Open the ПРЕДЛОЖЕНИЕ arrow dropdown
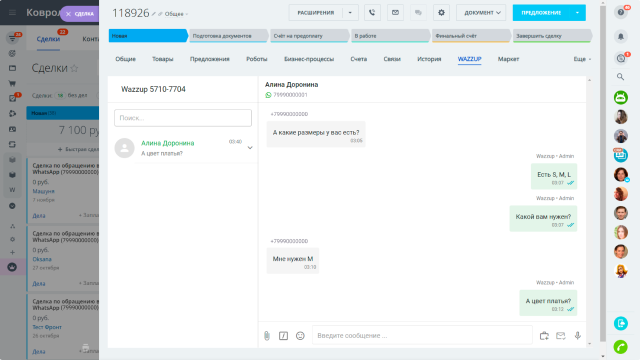640x360 pixels. 578,13
